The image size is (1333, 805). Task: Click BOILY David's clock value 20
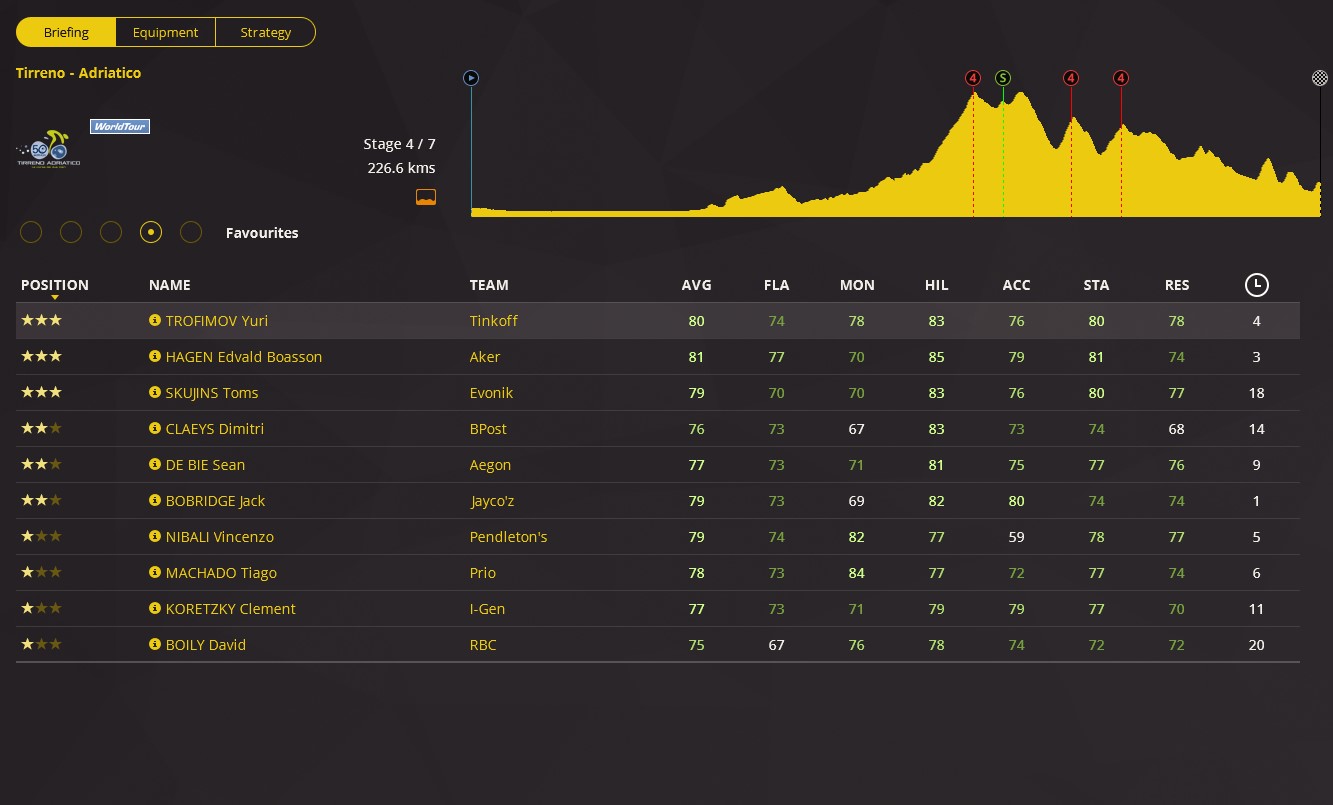(1256, 645)
